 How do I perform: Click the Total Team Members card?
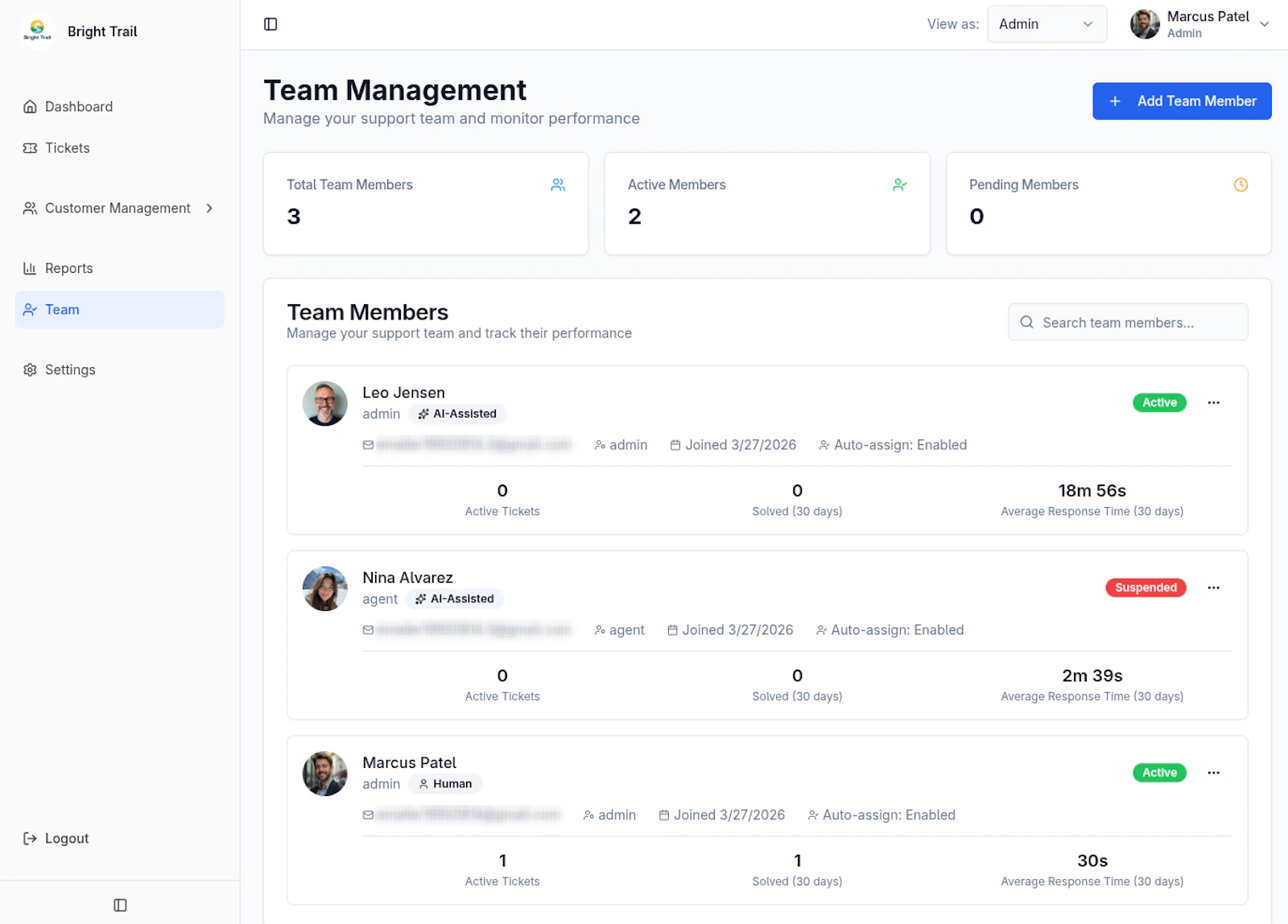tap(426, 204)
